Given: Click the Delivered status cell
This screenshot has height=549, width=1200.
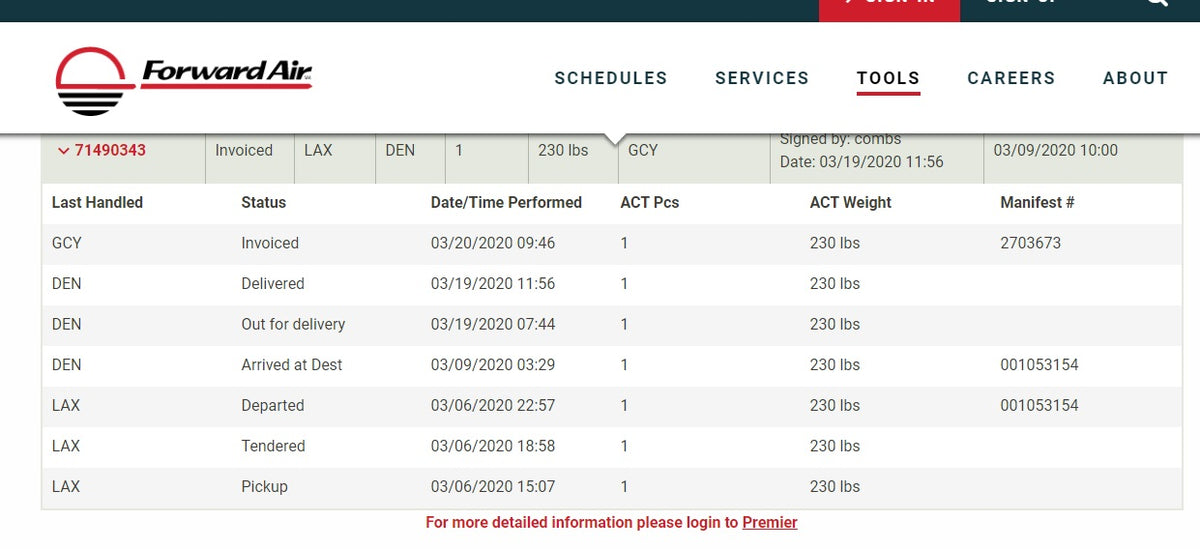Looking at the screenshot, I should click(x=273, y=284).
